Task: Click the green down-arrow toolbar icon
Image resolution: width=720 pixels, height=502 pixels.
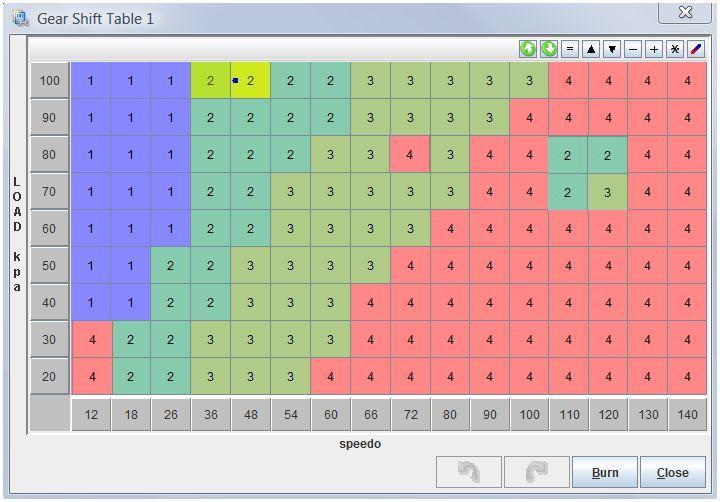Action: point(549,49)
